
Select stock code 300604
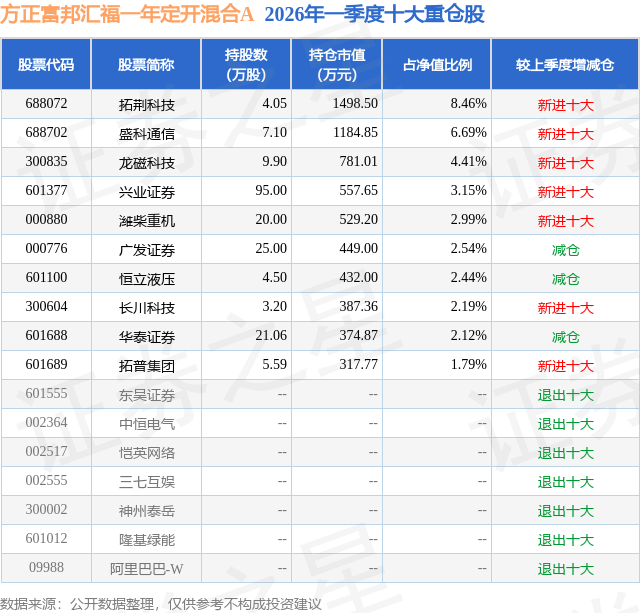point(46,306)
